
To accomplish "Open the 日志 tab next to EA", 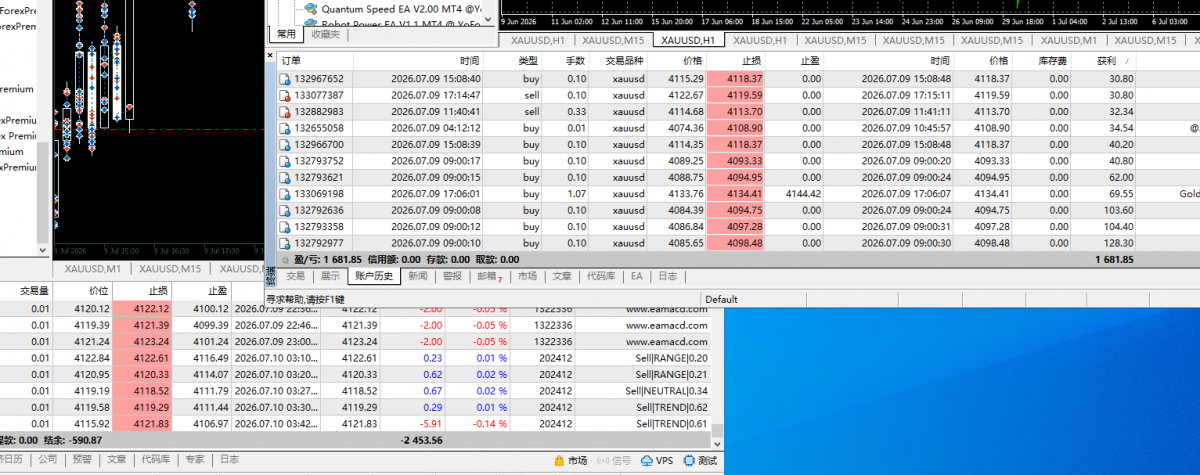I will [x=667, y=276].
